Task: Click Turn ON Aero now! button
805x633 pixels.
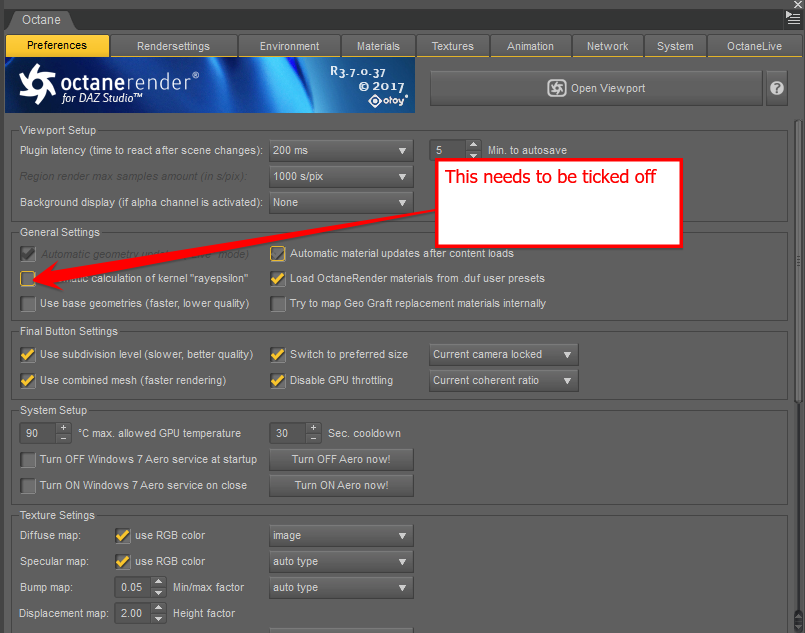Action: pyautogui.click(x=341, y=485)
